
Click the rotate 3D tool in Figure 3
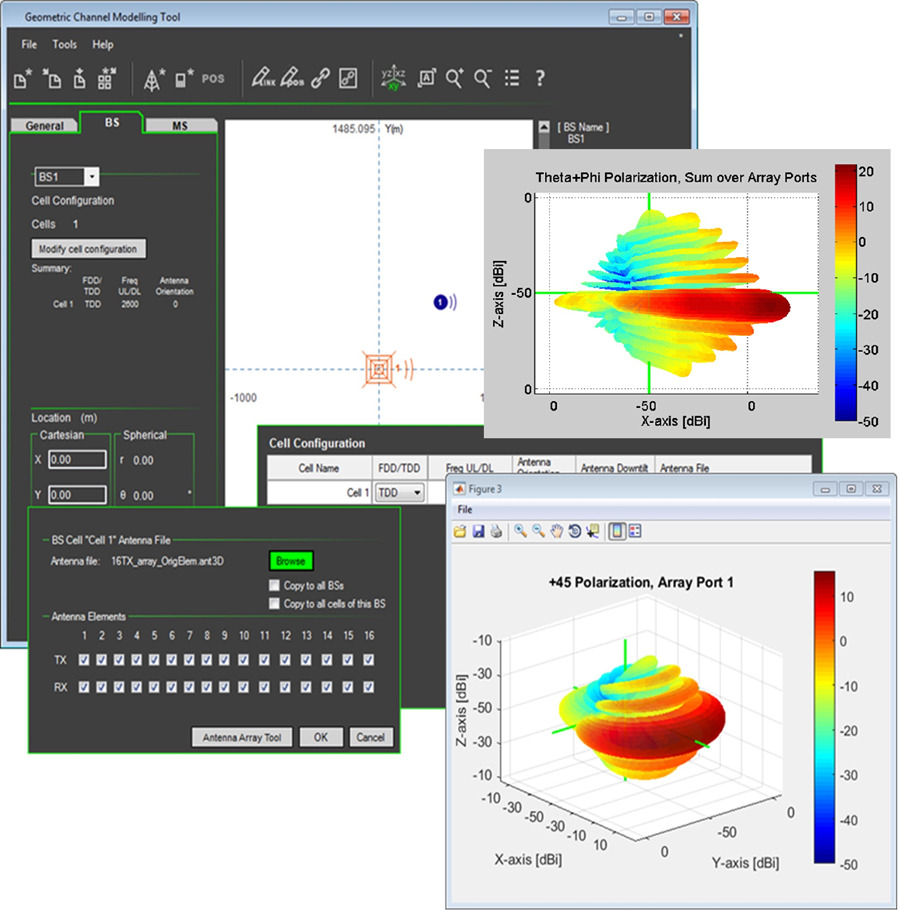pyautogui.click(x=575, y=531)
